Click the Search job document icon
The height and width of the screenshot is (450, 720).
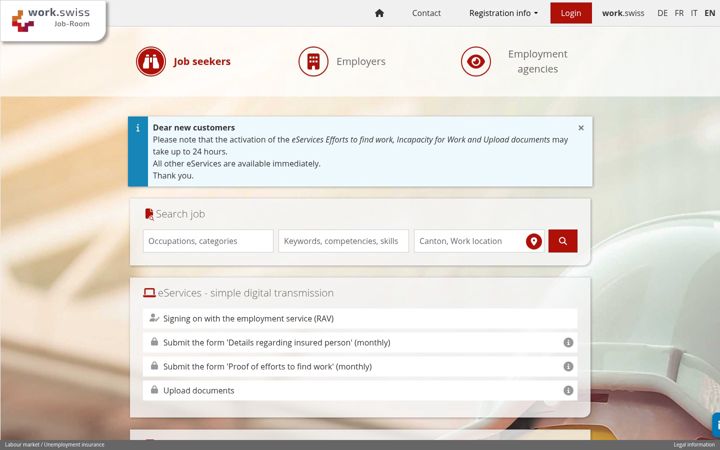click(x=149, y=214)
